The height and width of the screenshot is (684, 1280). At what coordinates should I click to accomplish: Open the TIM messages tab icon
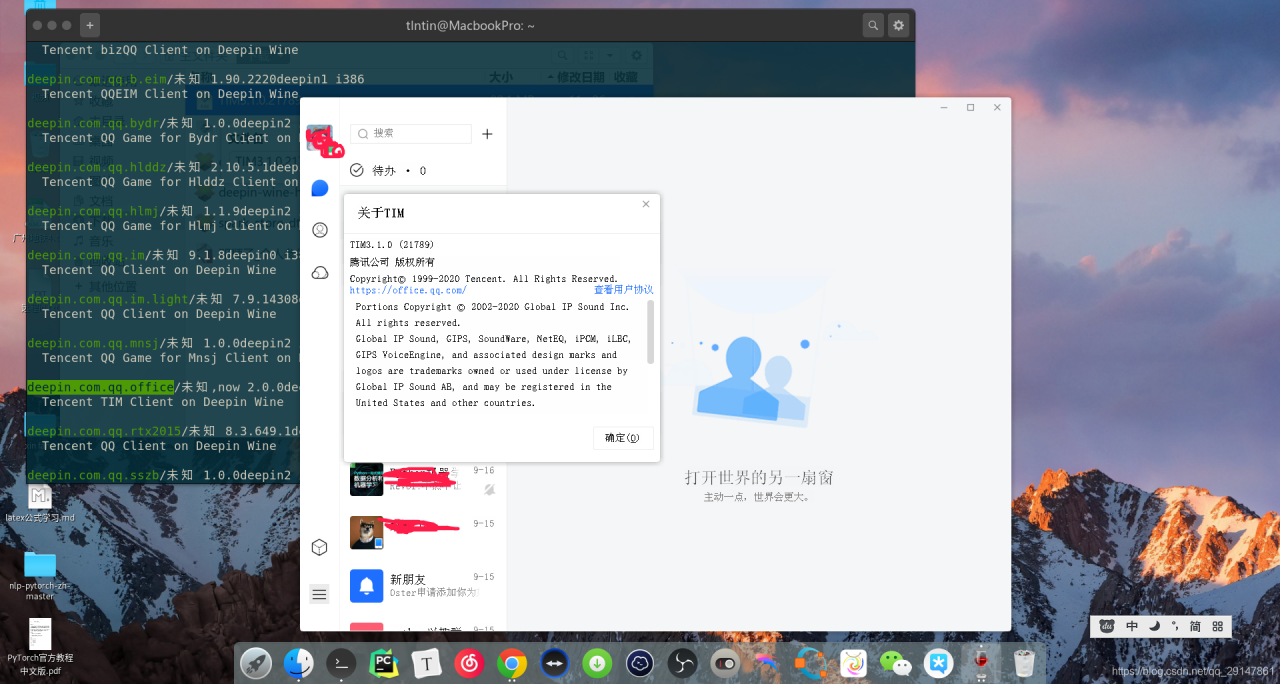pos(320,188)
